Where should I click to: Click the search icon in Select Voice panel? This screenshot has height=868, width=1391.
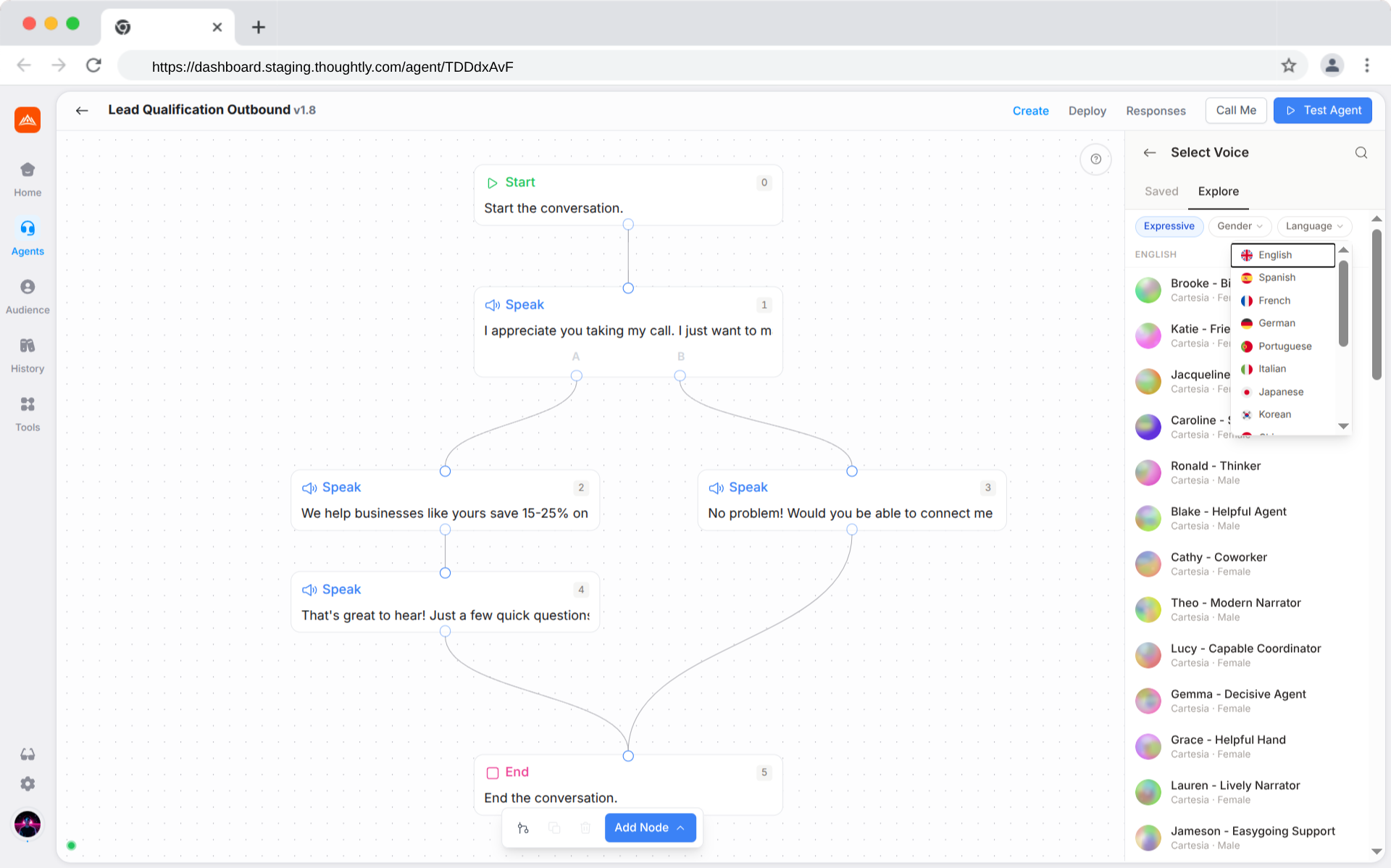1361,153
